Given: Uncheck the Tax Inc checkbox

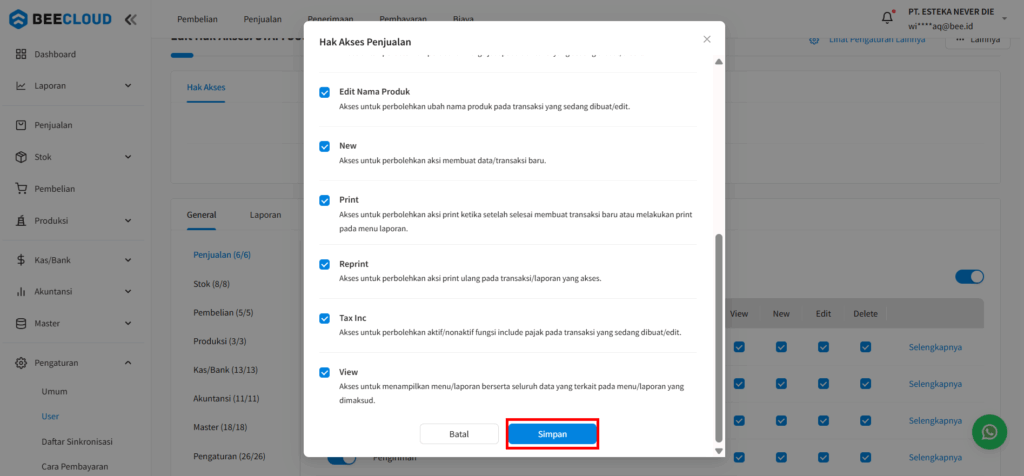Looking at the screenshot, I should tap(325, 318).
